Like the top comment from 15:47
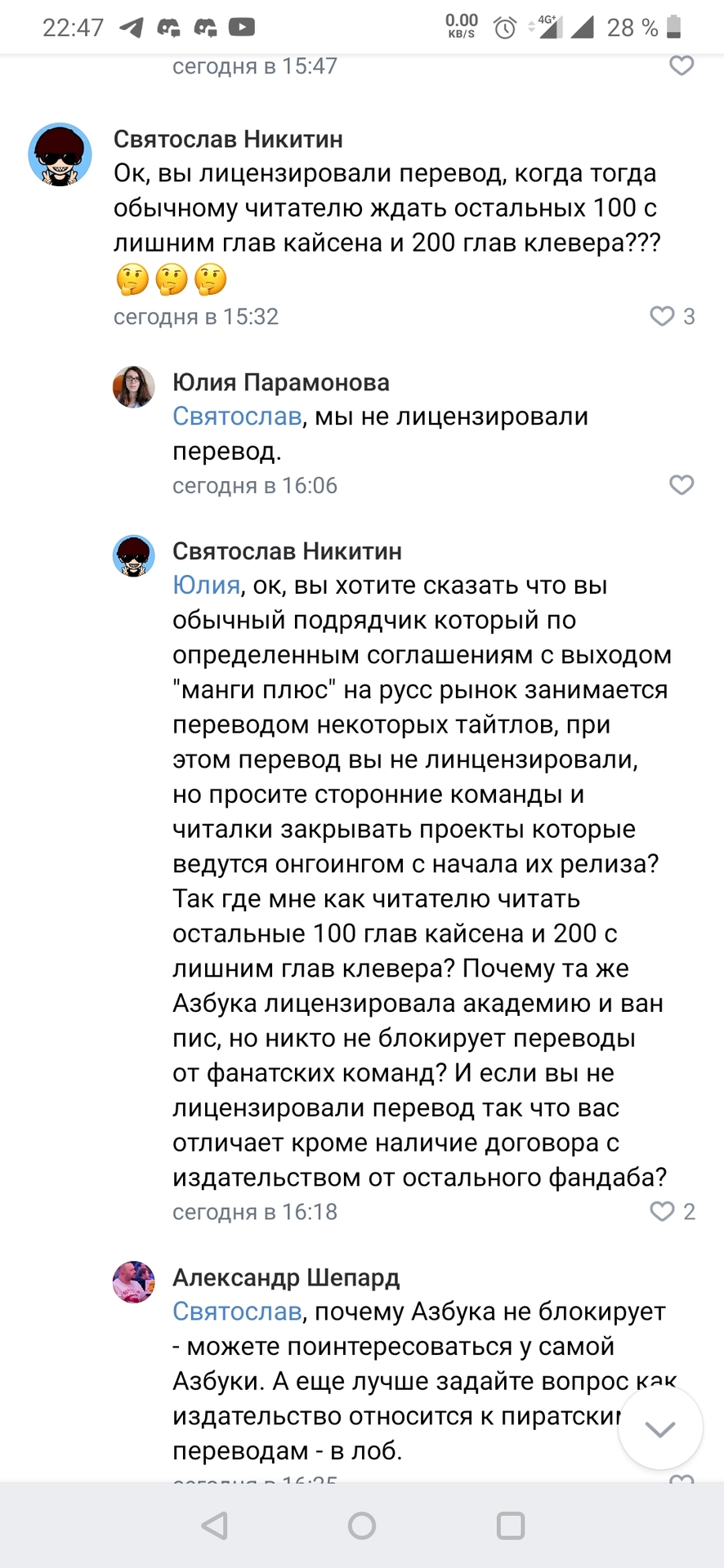724x1568 pixels. click(x=682, y=65)
